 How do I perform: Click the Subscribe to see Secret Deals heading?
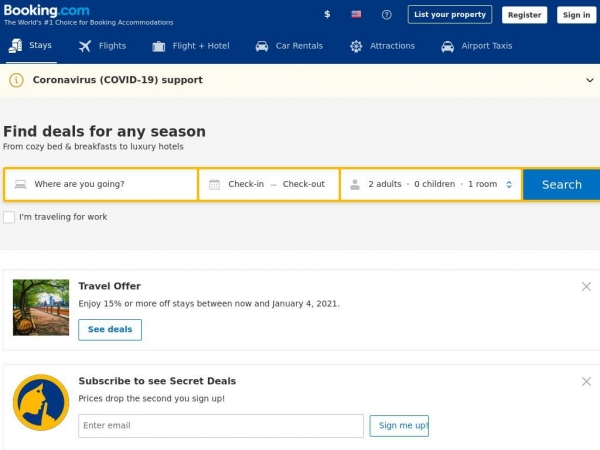[x=157, y=381]
